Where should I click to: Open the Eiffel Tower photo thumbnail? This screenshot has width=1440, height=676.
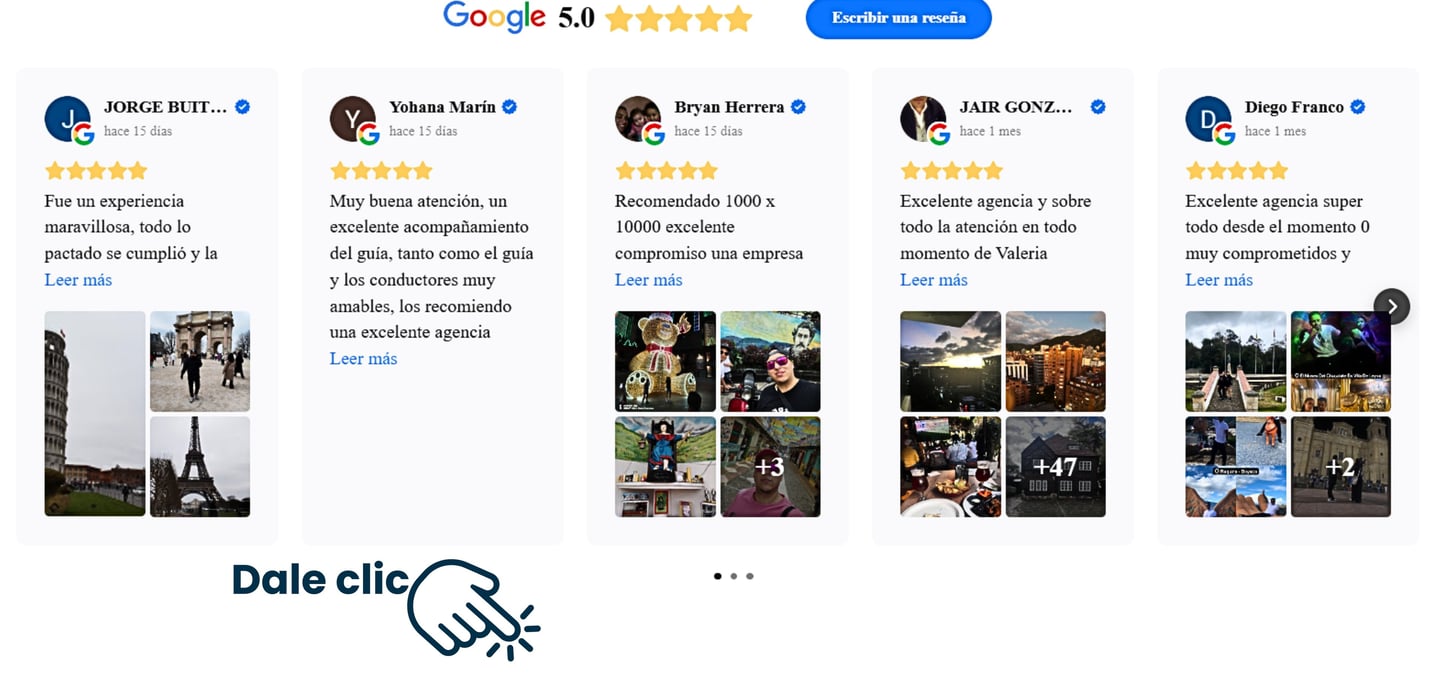click(x=200, y=467)
